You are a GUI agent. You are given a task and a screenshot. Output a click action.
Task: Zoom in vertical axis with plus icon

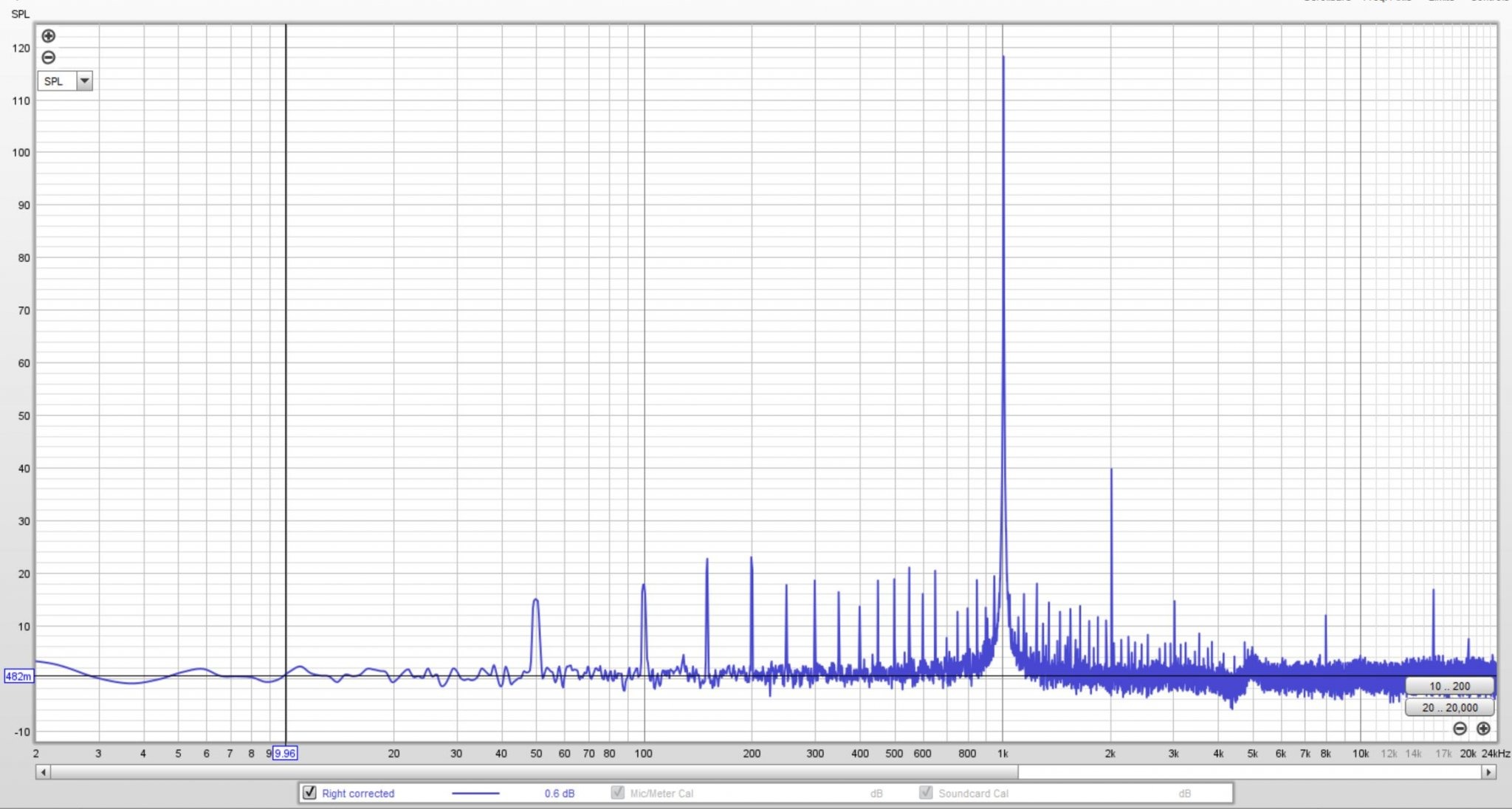tap(49, 35)
